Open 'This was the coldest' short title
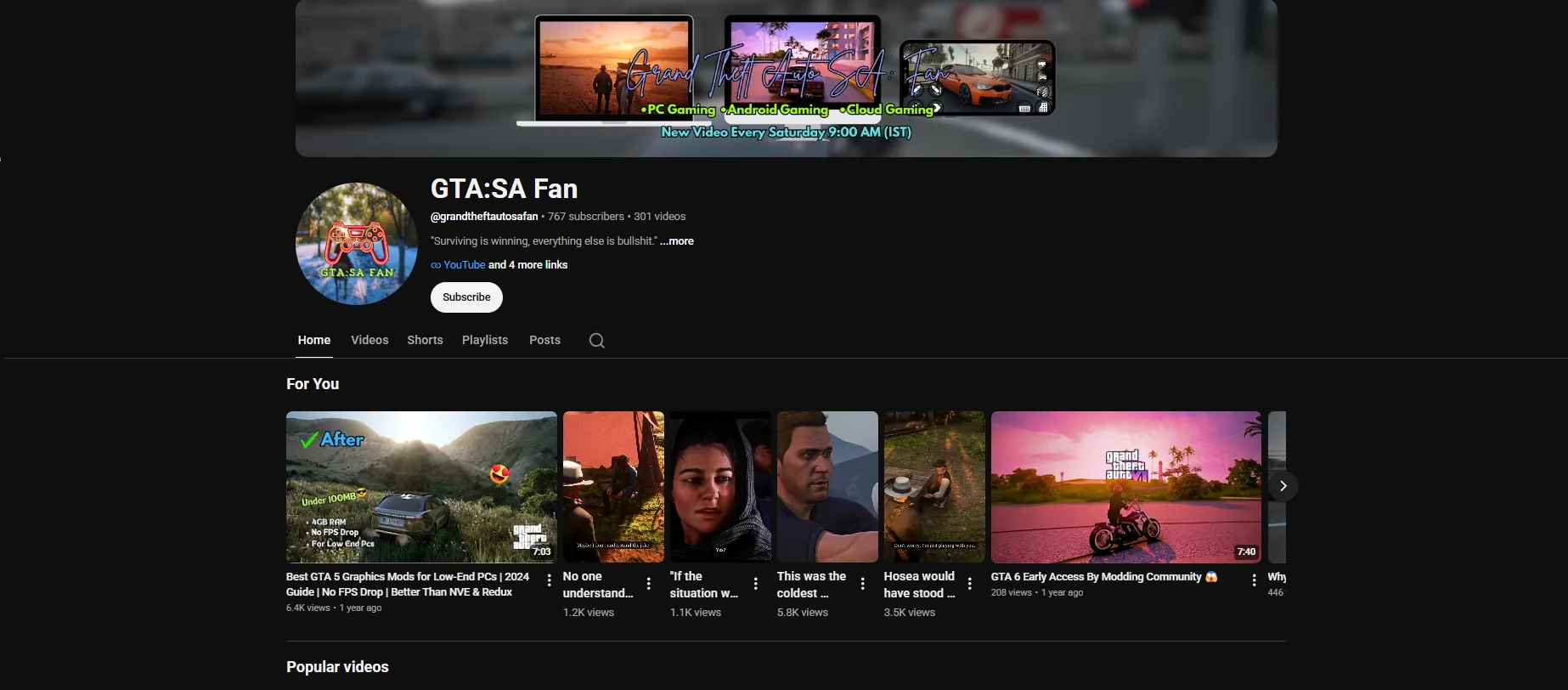1568x690 pixels. 811,585
